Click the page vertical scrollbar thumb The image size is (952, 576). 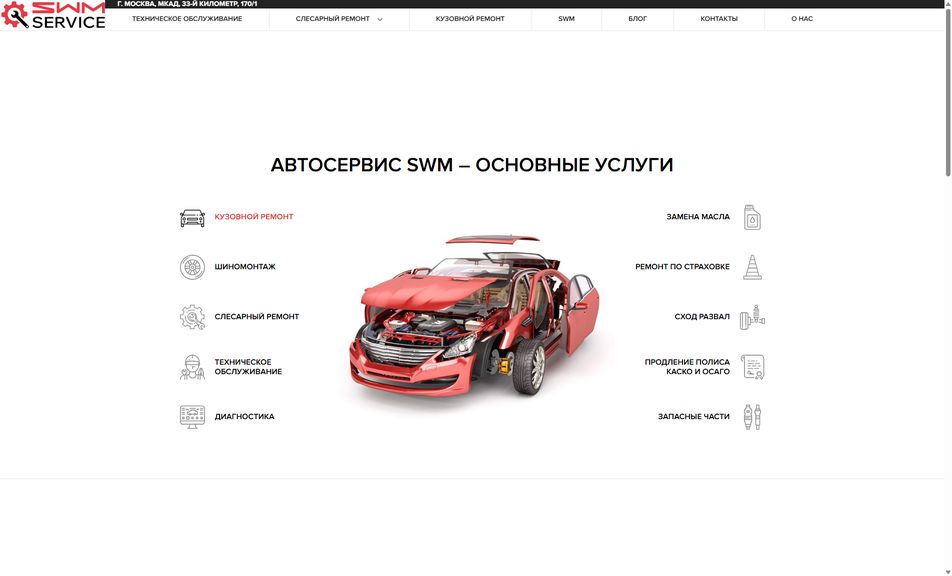pos(948,91)
